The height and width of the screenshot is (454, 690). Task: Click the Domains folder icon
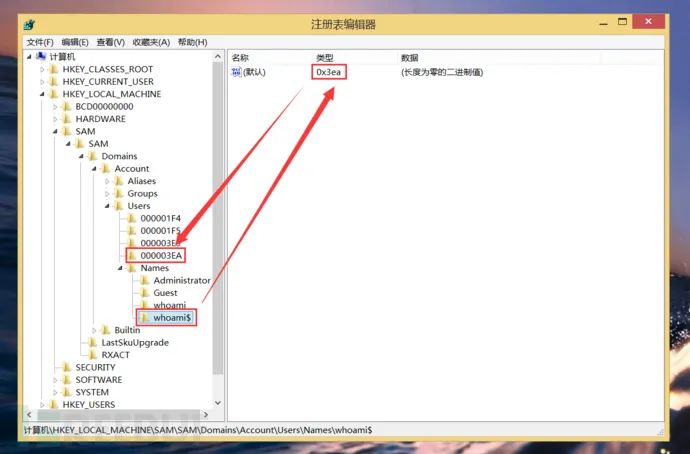coord(92,156)
